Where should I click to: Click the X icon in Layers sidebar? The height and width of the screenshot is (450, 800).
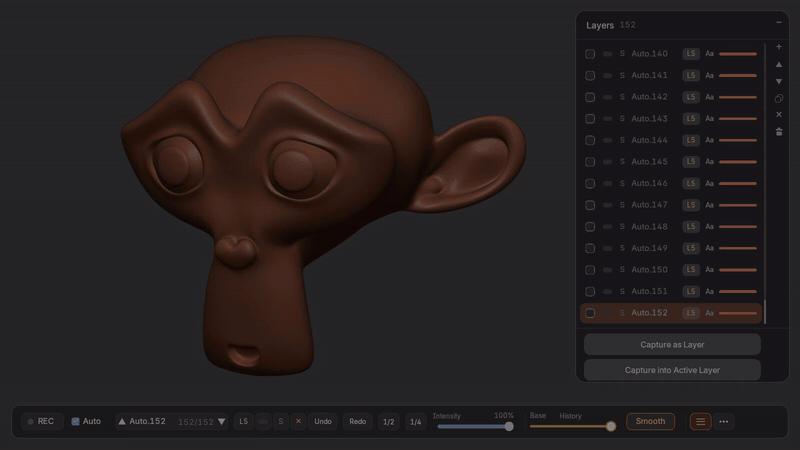click(779, 115)
